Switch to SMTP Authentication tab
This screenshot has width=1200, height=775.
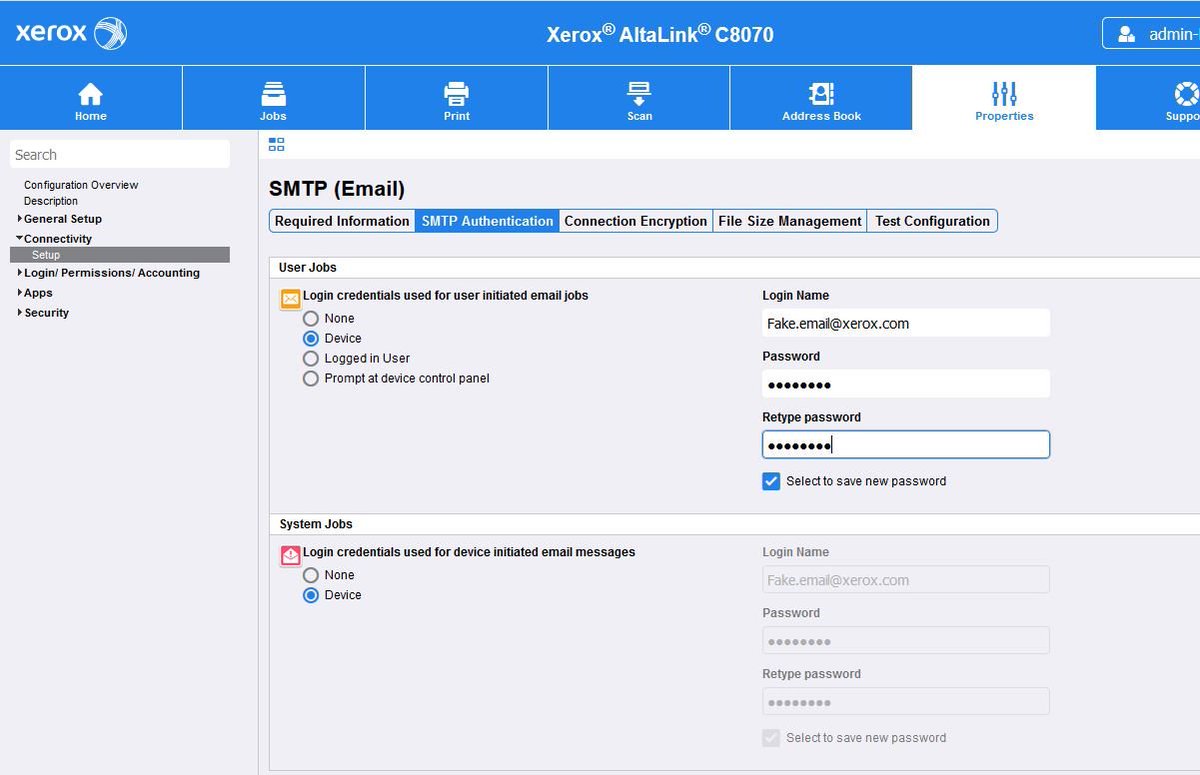pyautogui.click(x=487, y=221)
